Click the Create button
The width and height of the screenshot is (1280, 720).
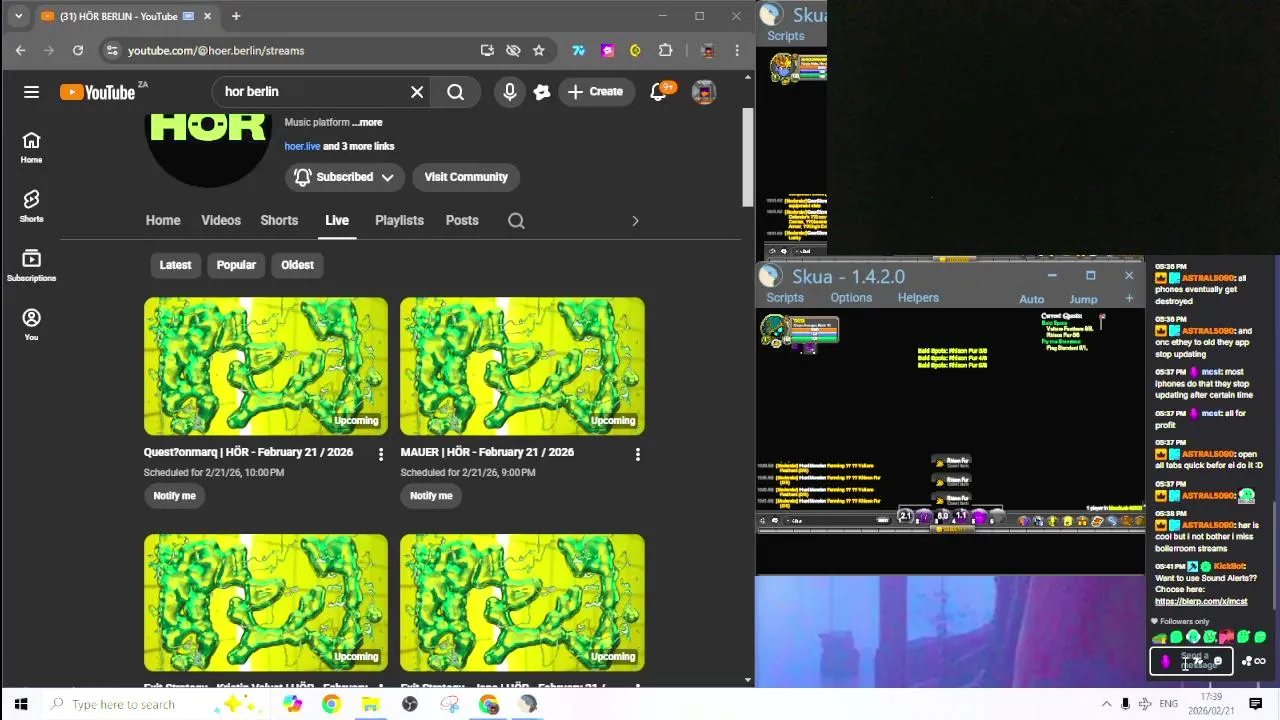pyautogui.click(x=595, y=92)
